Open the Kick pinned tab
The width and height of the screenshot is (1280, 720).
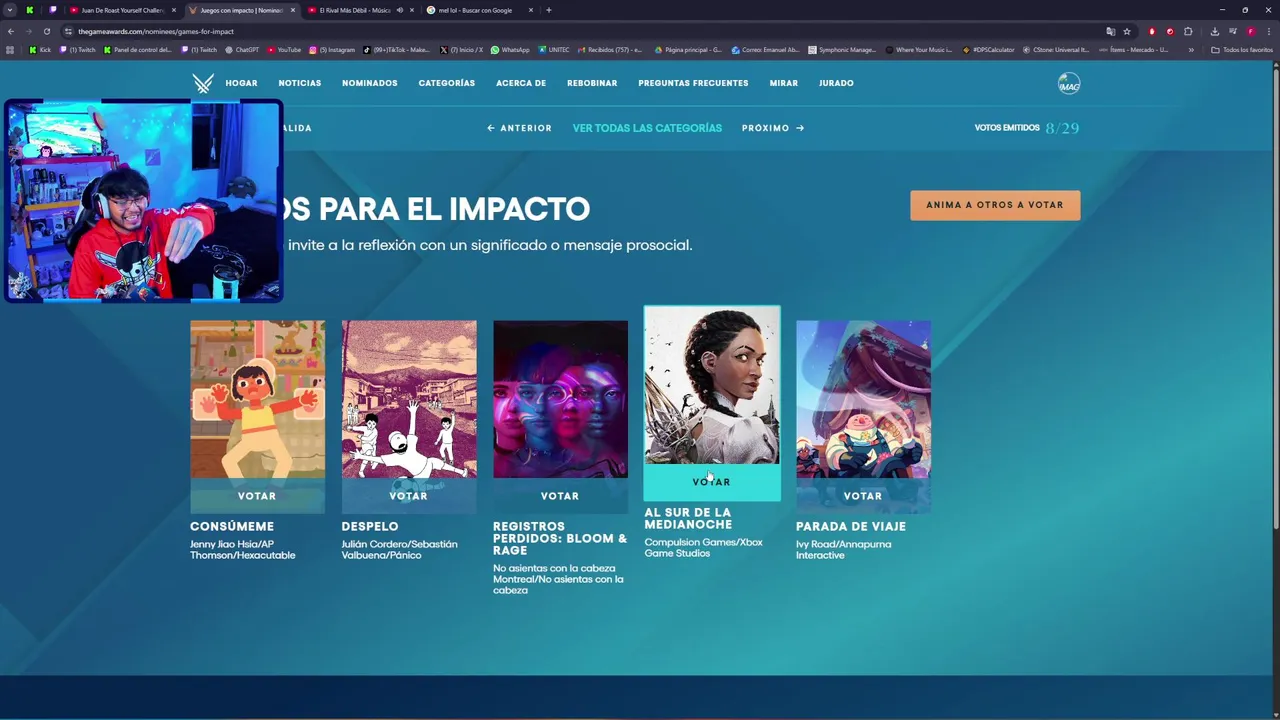pos(29,10)
